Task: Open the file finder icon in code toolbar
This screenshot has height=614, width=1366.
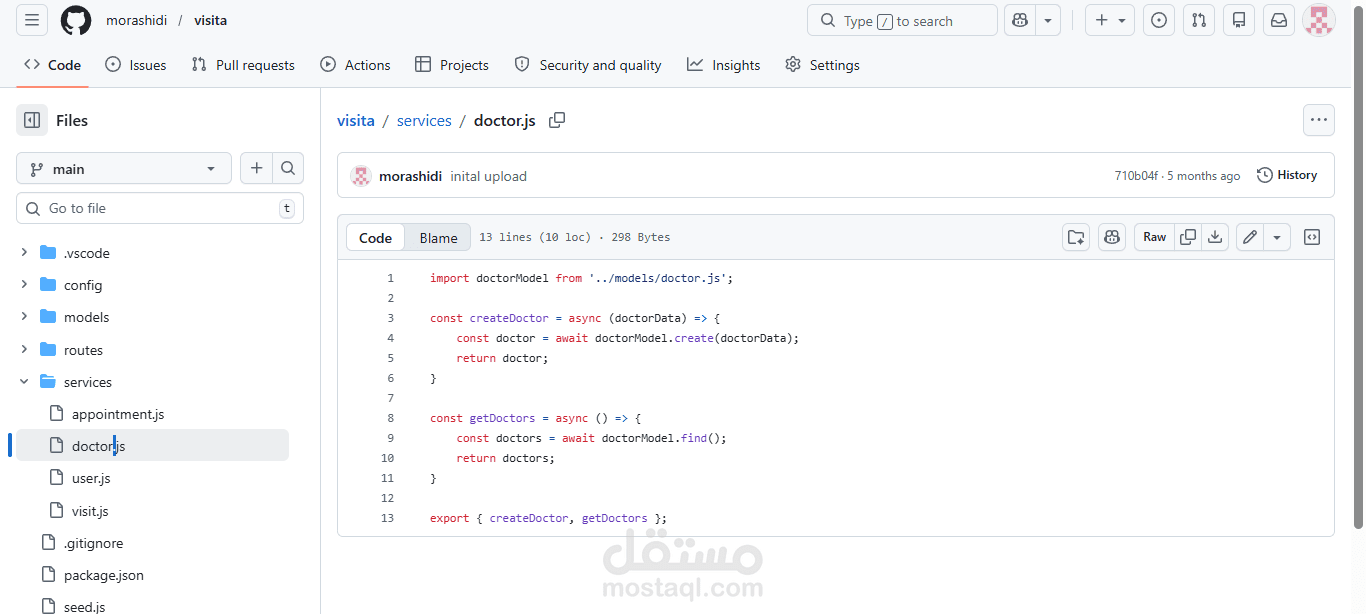Action: (1076, 237)
